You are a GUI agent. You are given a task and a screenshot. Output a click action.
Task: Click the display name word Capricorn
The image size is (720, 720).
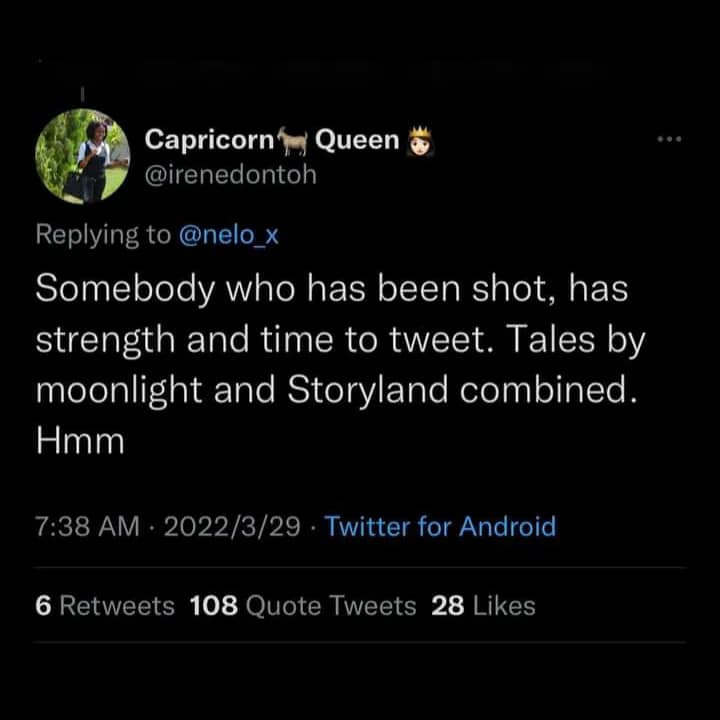[x=209, y=140]
